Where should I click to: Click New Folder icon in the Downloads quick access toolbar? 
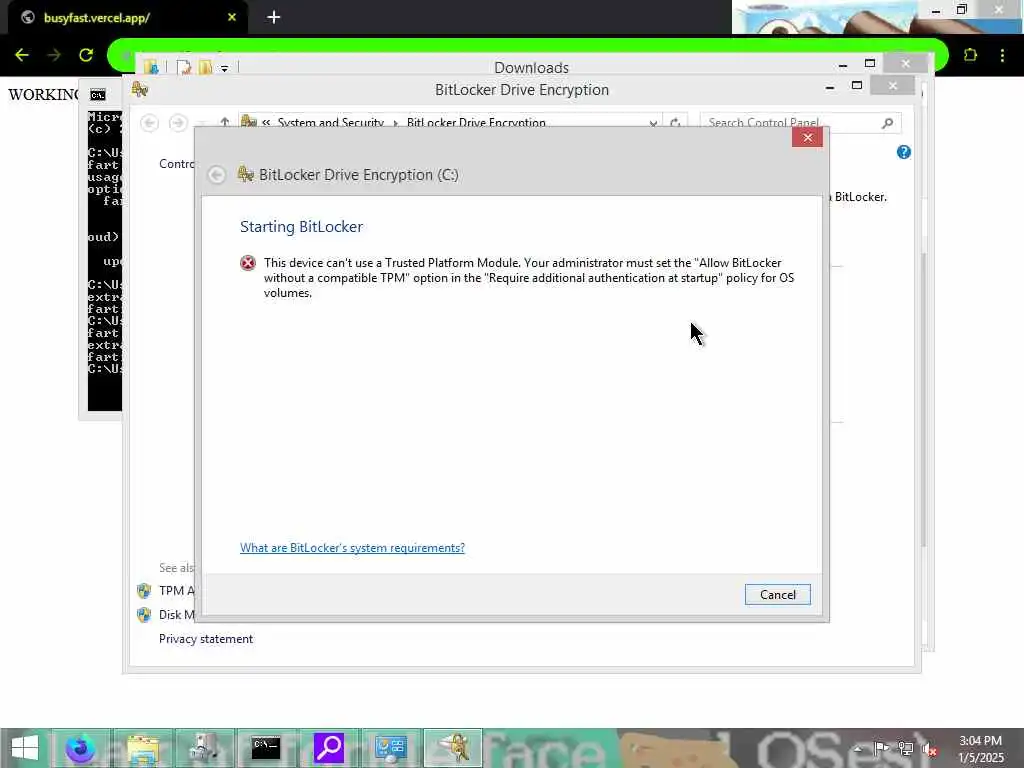[205, 67]
